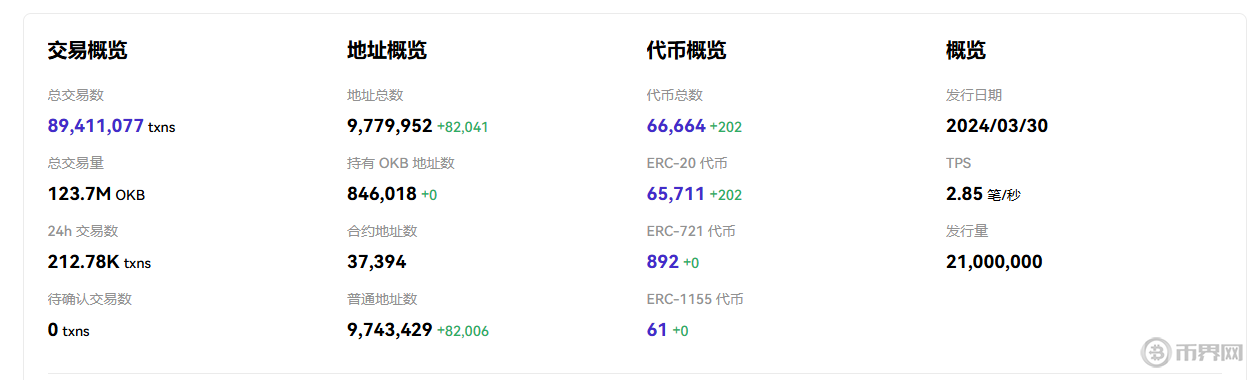
Task: Select token total increase +202
Action: 726,127
